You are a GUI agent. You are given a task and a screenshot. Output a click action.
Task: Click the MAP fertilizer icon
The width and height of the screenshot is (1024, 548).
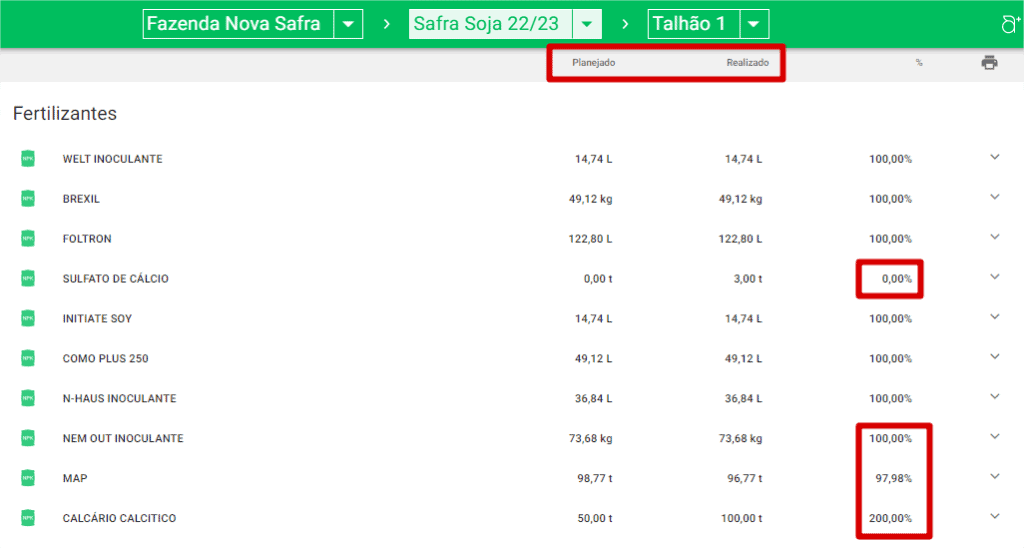click(28, 479)
